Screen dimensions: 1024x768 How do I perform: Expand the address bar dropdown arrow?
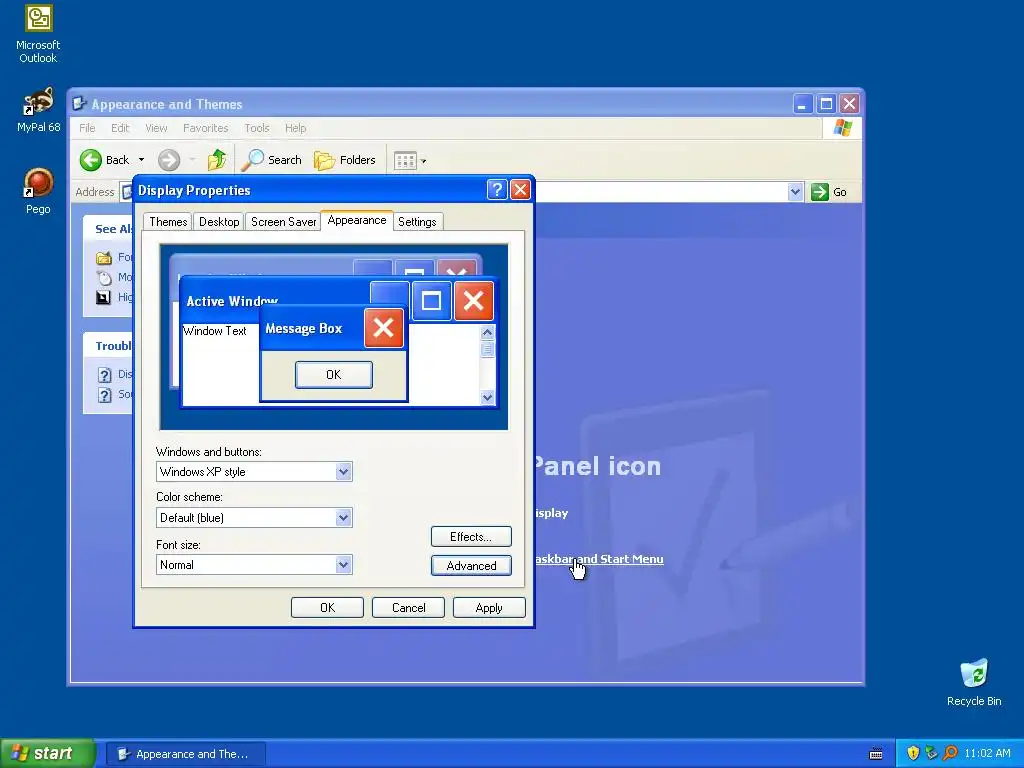tap(795, 192)
